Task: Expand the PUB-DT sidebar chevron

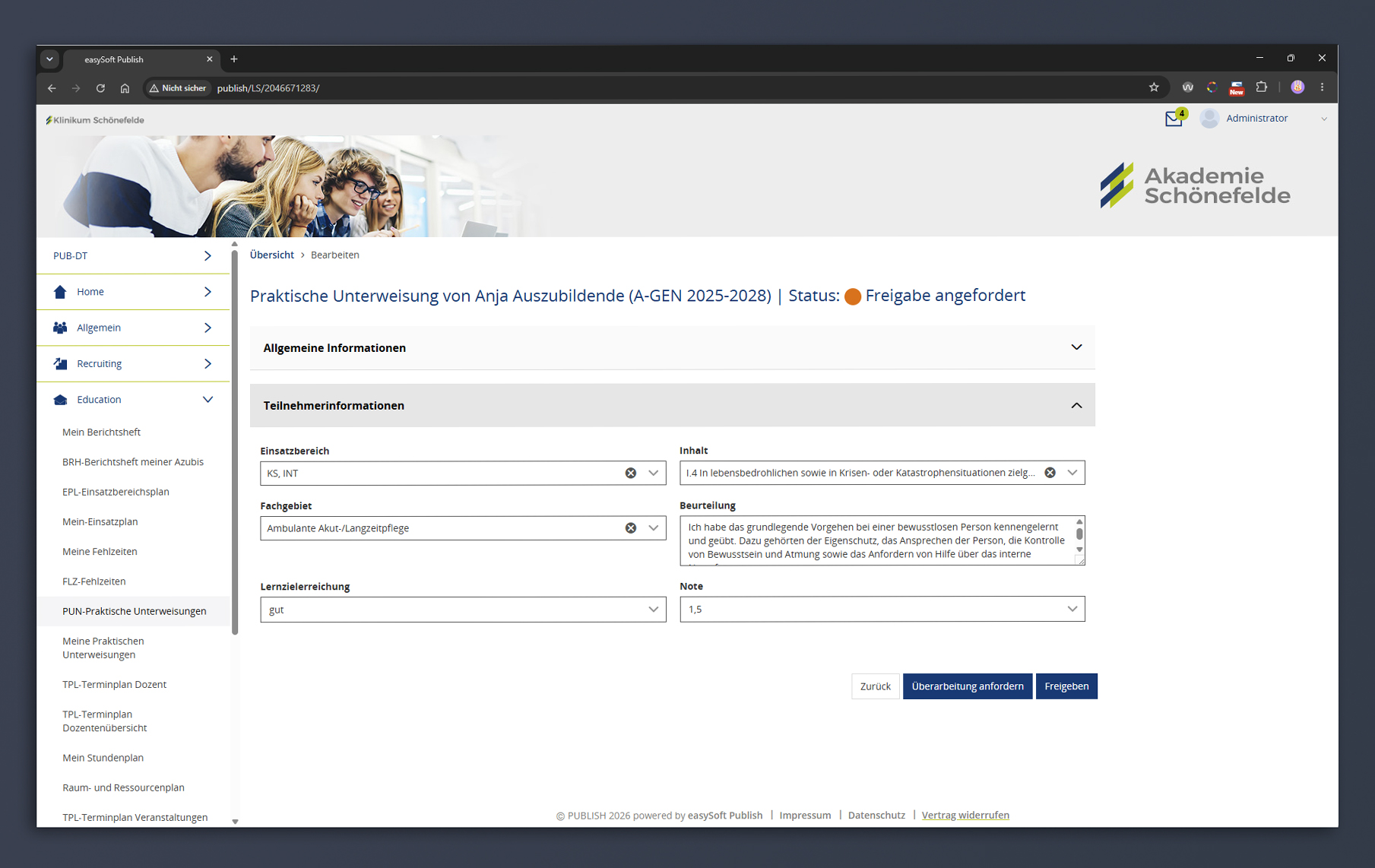Action: click(208, 256)
